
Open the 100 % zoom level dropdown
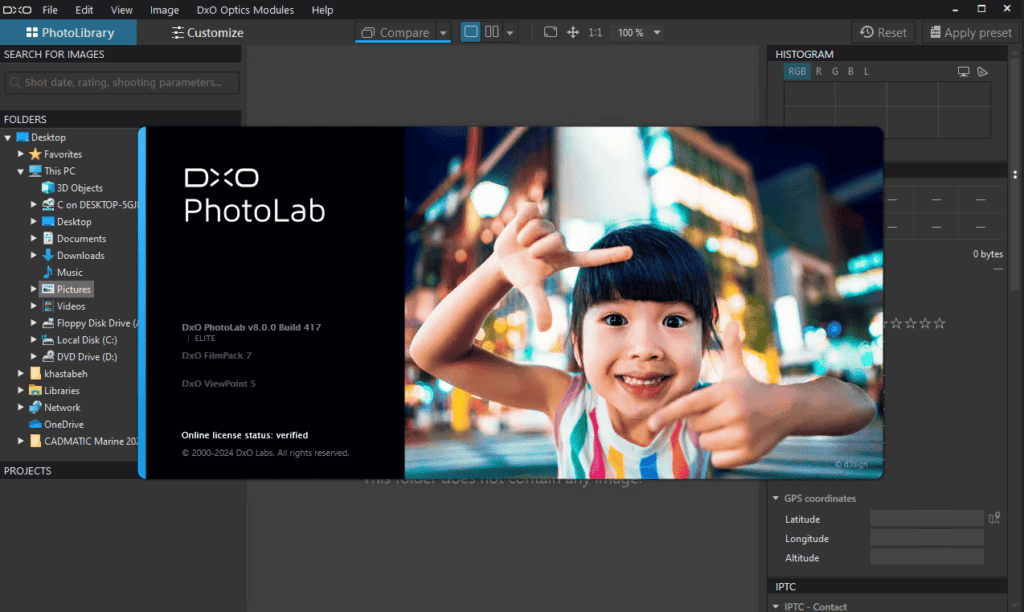pos(656,32)
